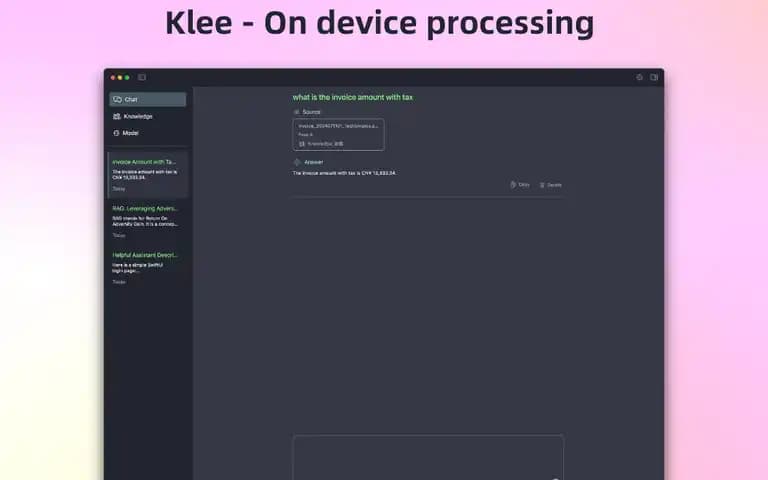Click the Source label icon
Image resolution: width=768 pixels, height=480 pixels.
tap(296, 112)
